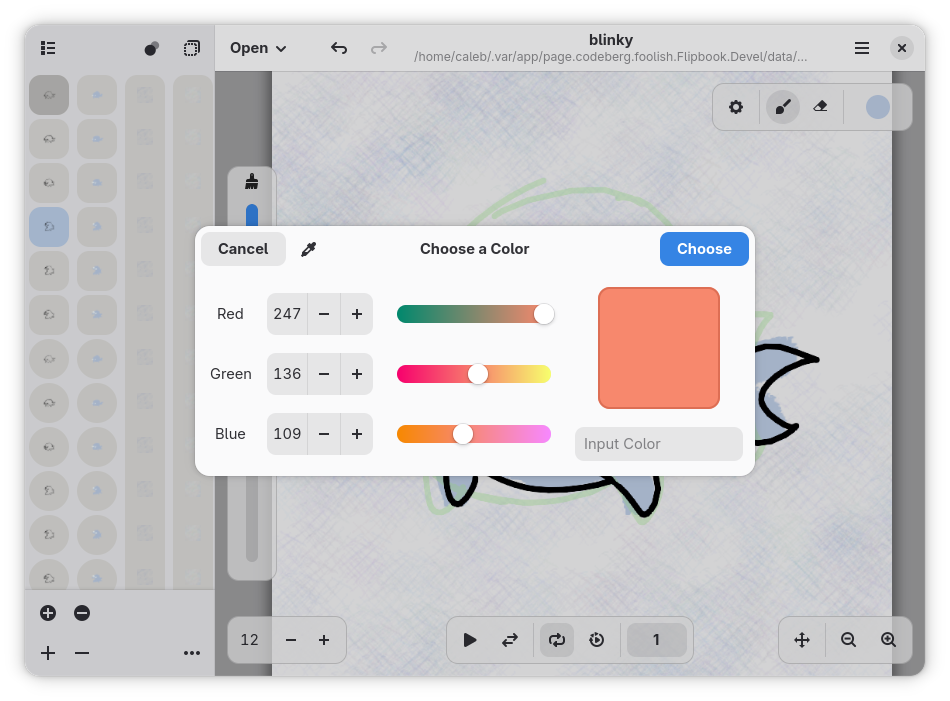The height and width of the screenshot is (701, 950).
Task: Activate the pan canvas tool
Action: point(802,640)
